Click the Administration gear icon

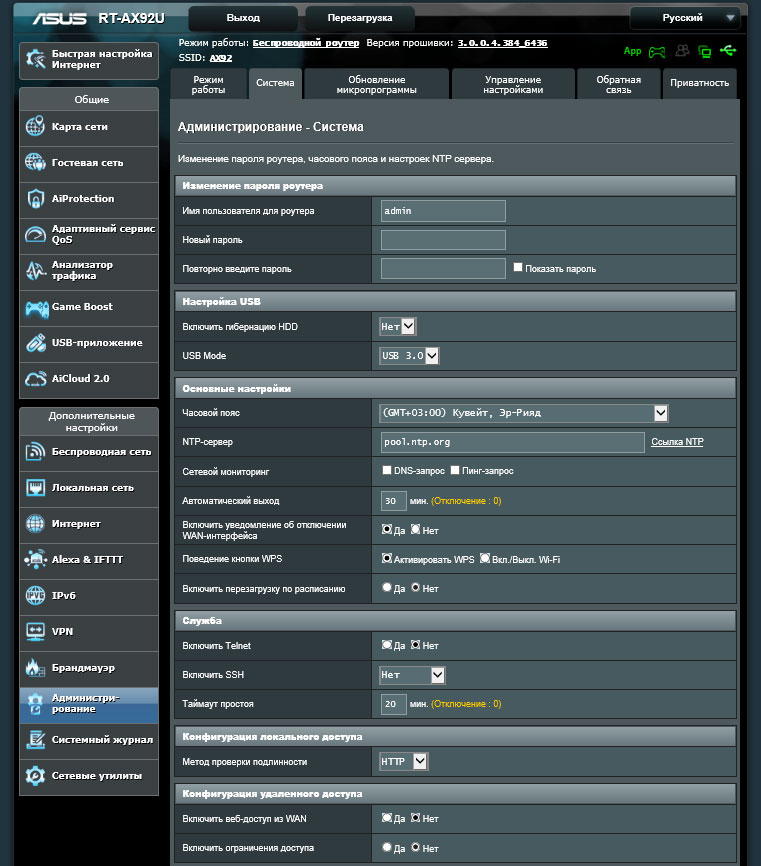35,704
